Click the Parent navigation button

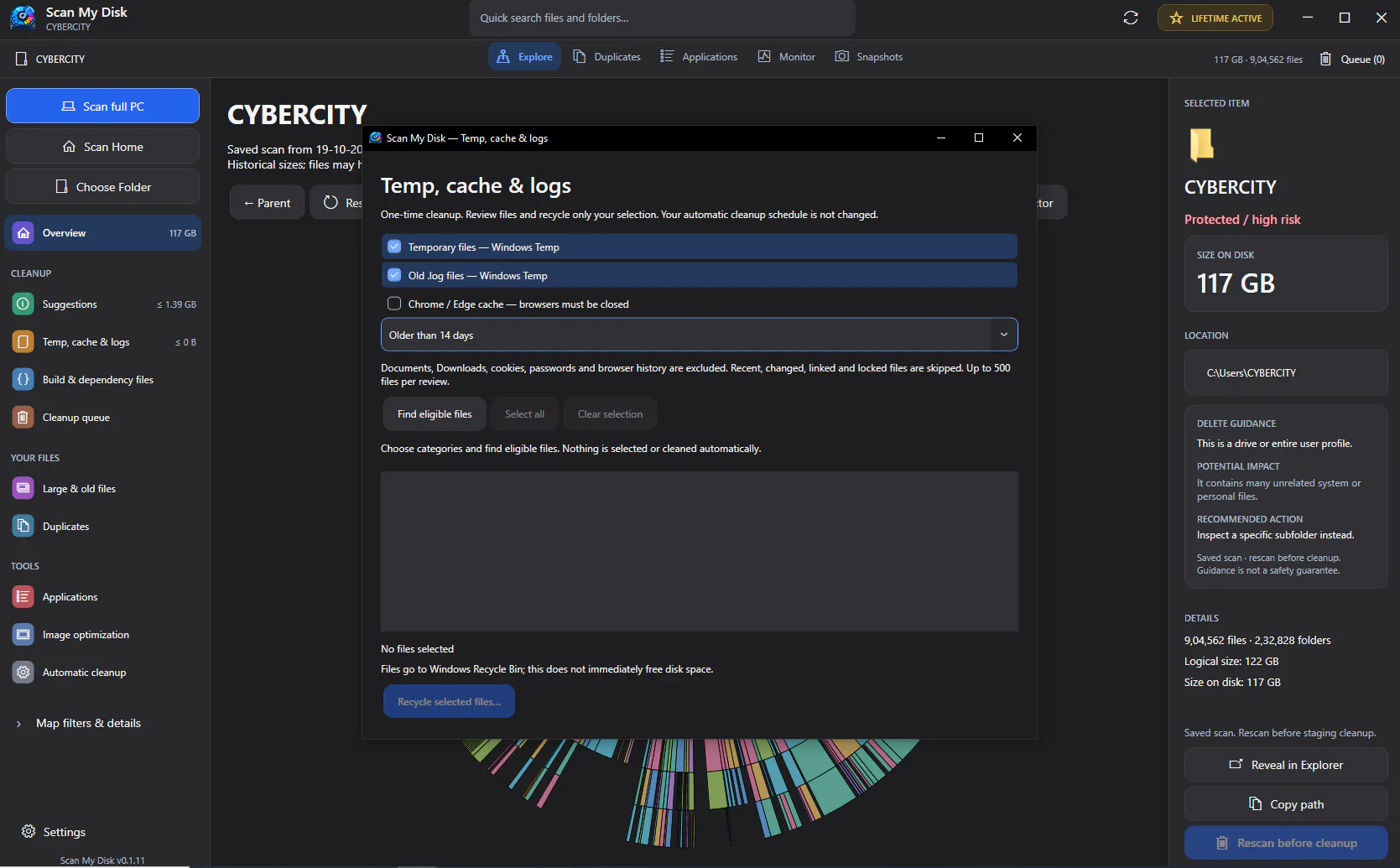[x=267, y=203]
